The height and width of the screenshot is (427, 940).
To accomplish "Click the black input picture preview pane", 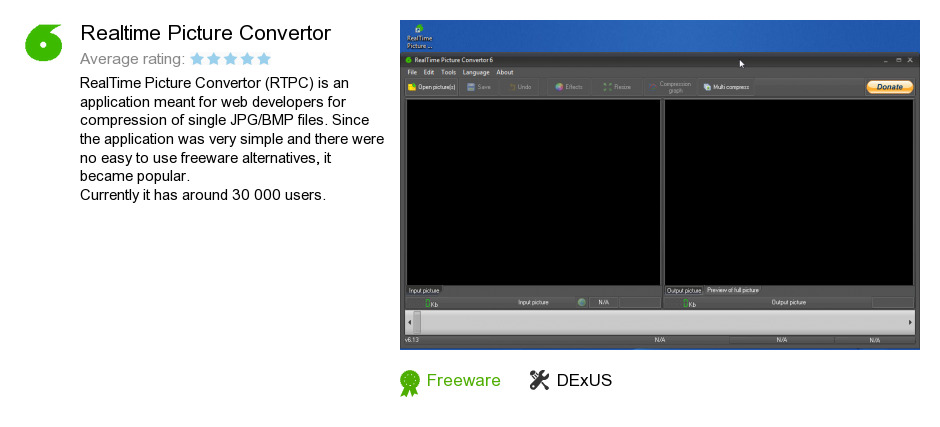I will (x=533, y=193).
